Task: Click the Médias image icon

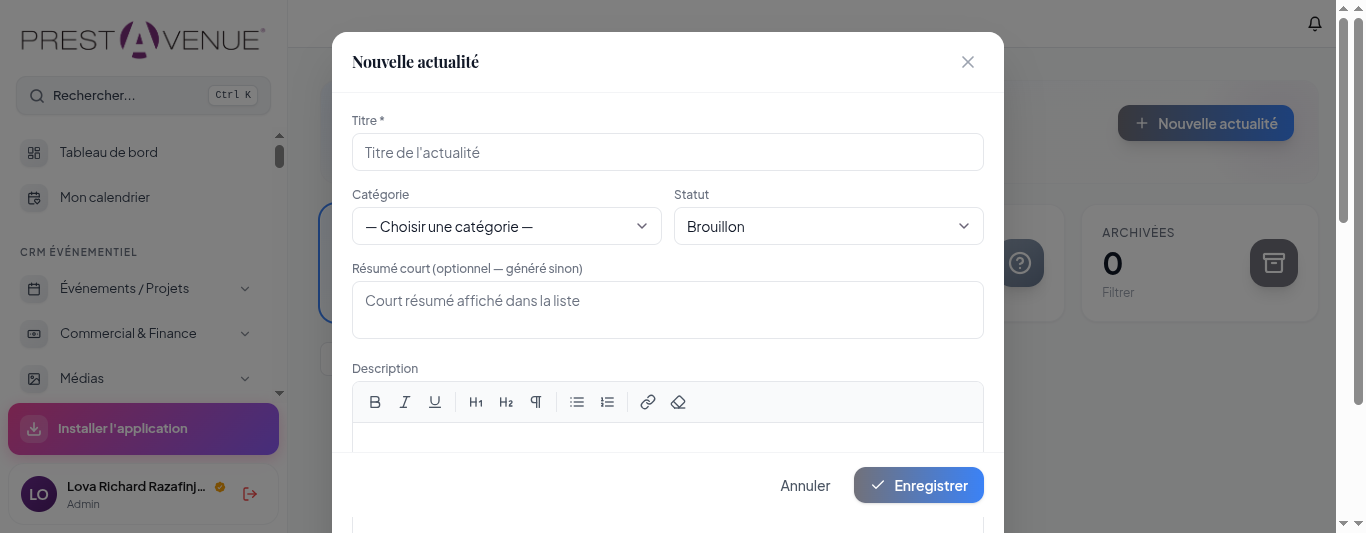Action: click(x=34, y=379)
